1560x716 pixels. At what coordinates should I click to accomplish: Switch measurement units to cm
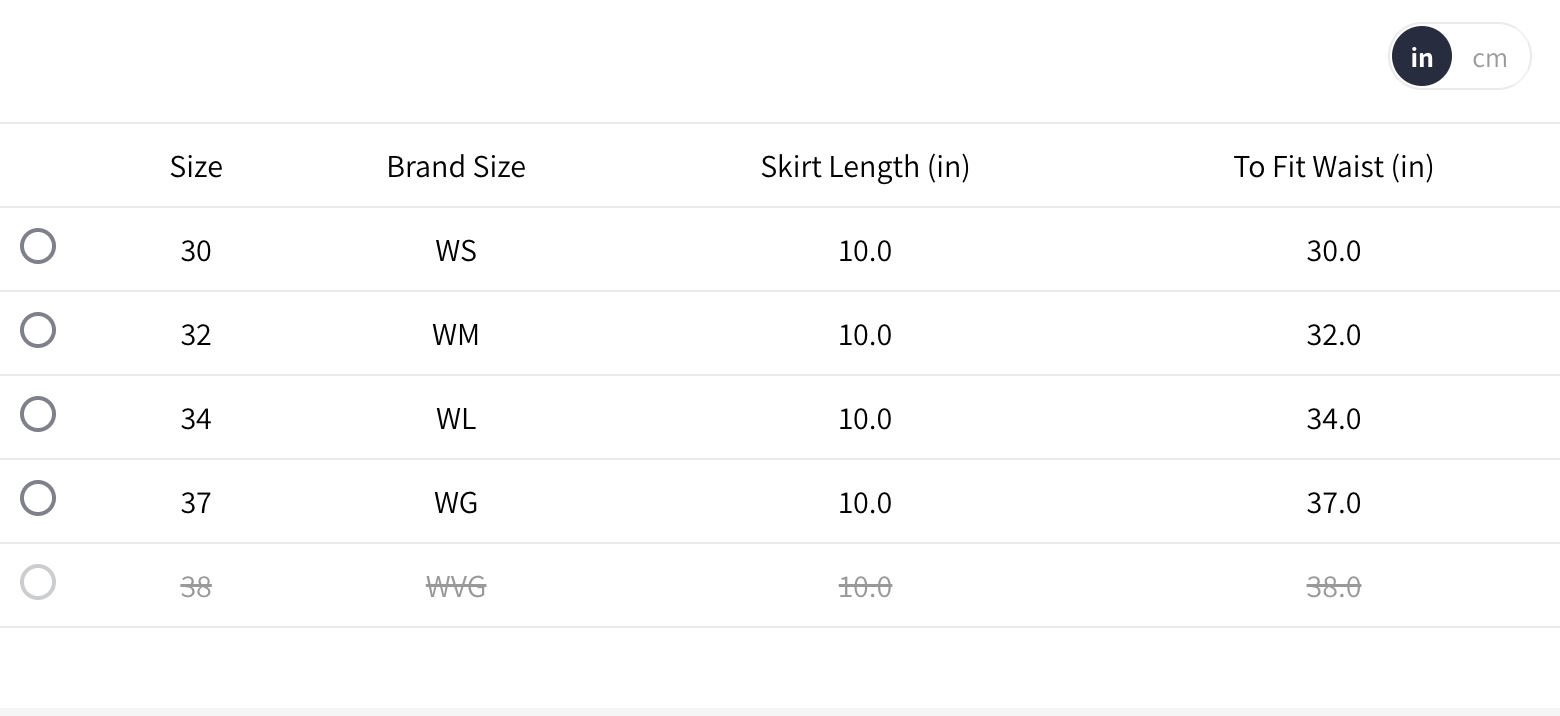coord(1489,58)
